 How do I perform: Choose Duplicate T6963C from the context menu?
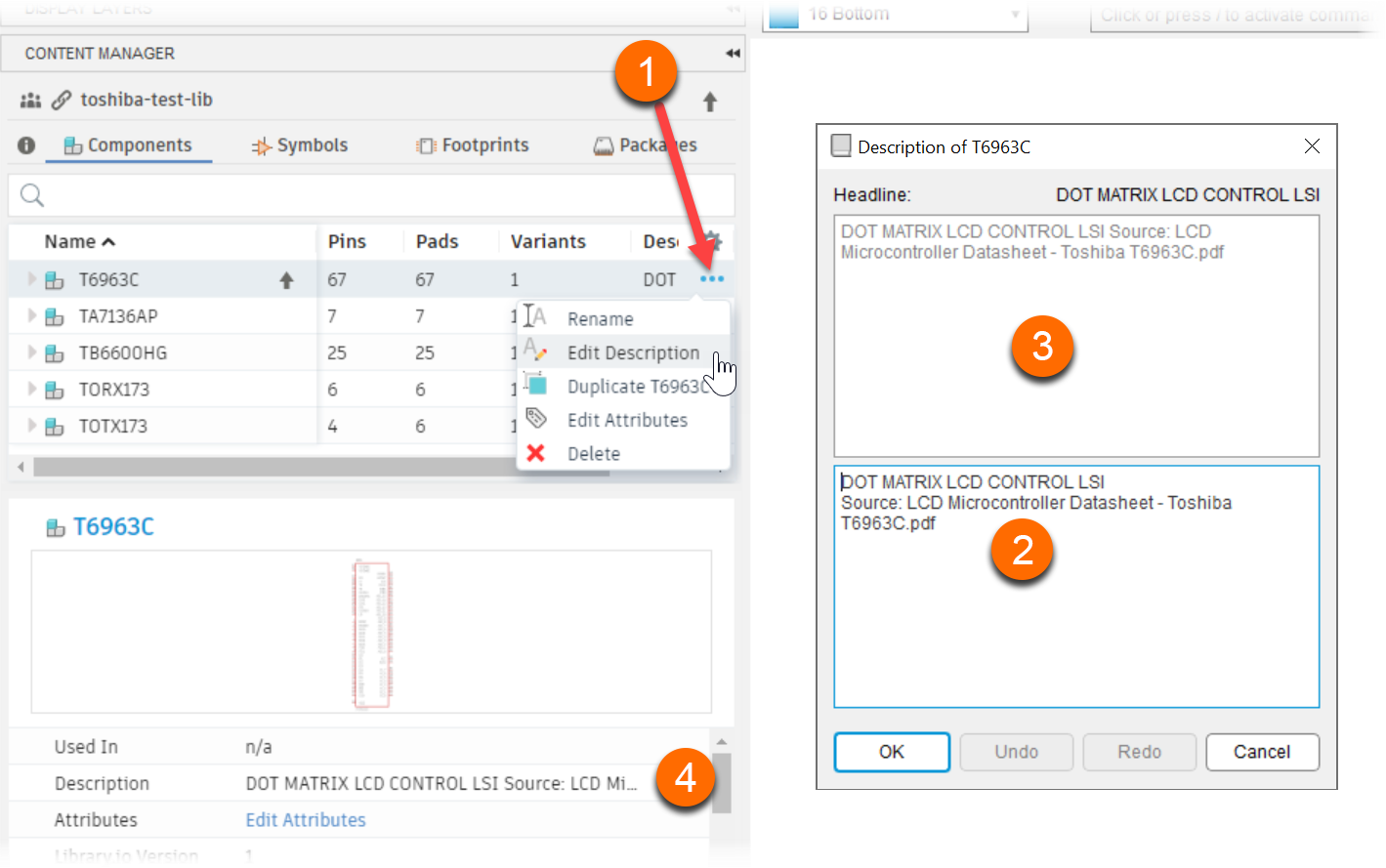click(623, 387)
